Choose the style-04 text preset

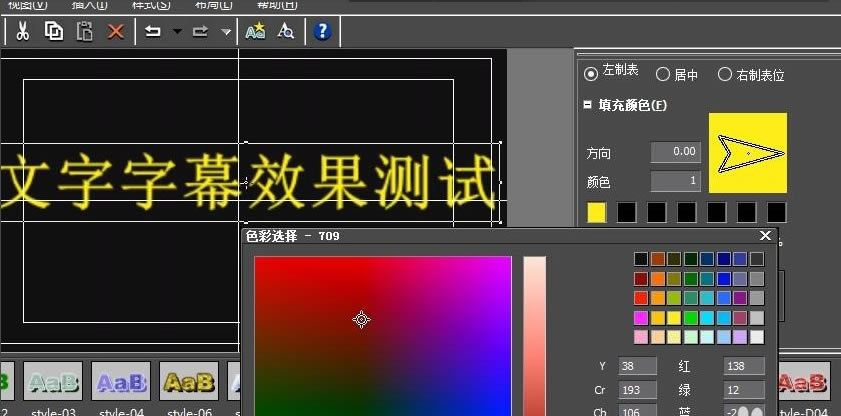pyautogui.click(x=122, y=382)
